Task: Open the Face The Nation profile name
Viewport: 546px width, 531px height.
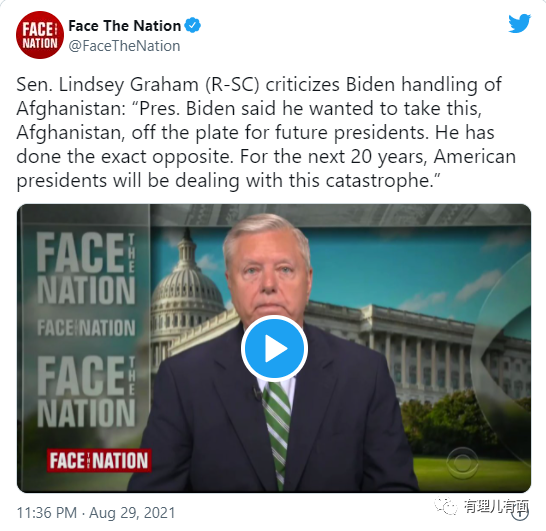Action: coord(124,26)
